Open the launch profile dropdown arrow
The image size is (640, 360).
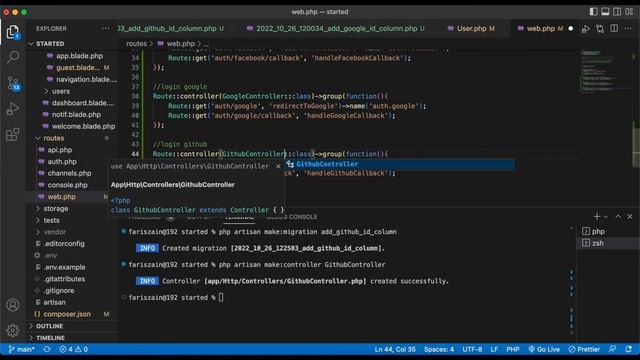606,217
